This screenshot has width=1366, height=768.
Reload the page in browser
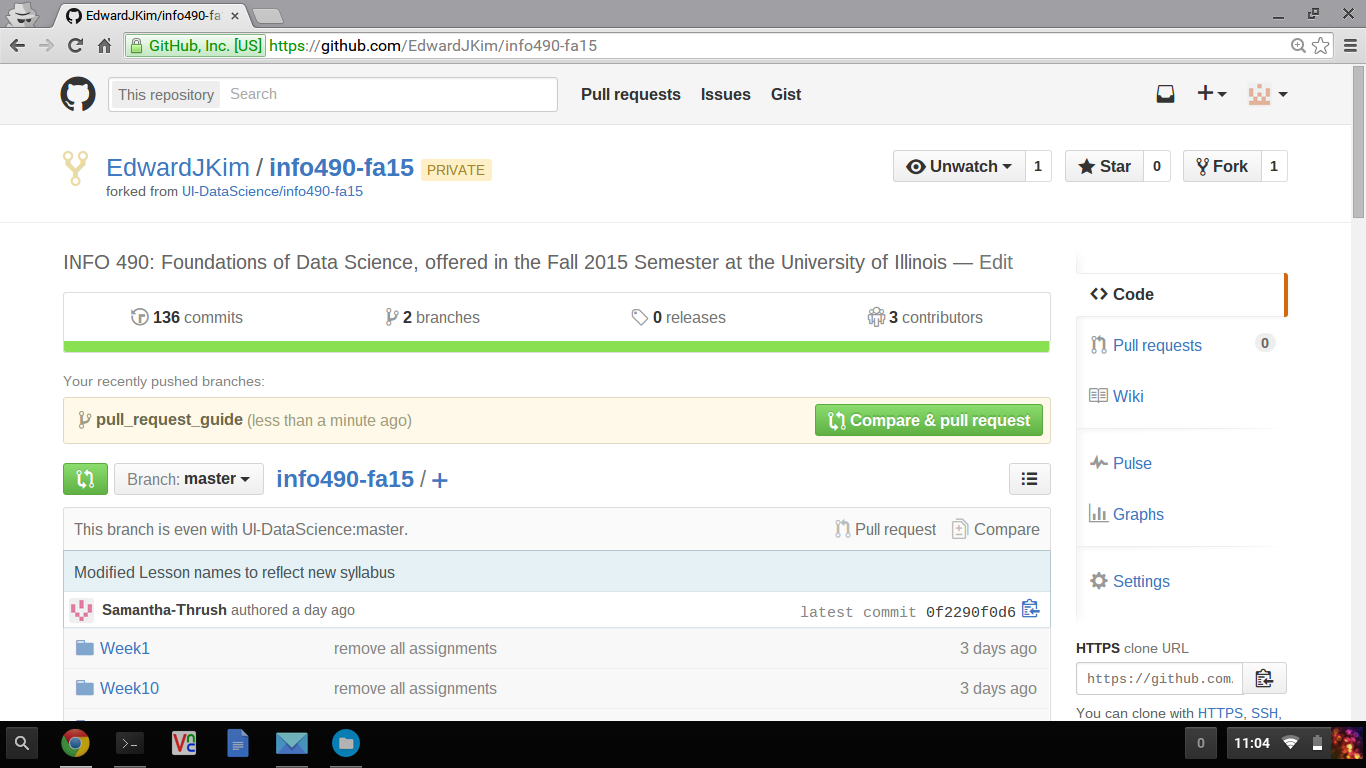click(x=75, y=45)
